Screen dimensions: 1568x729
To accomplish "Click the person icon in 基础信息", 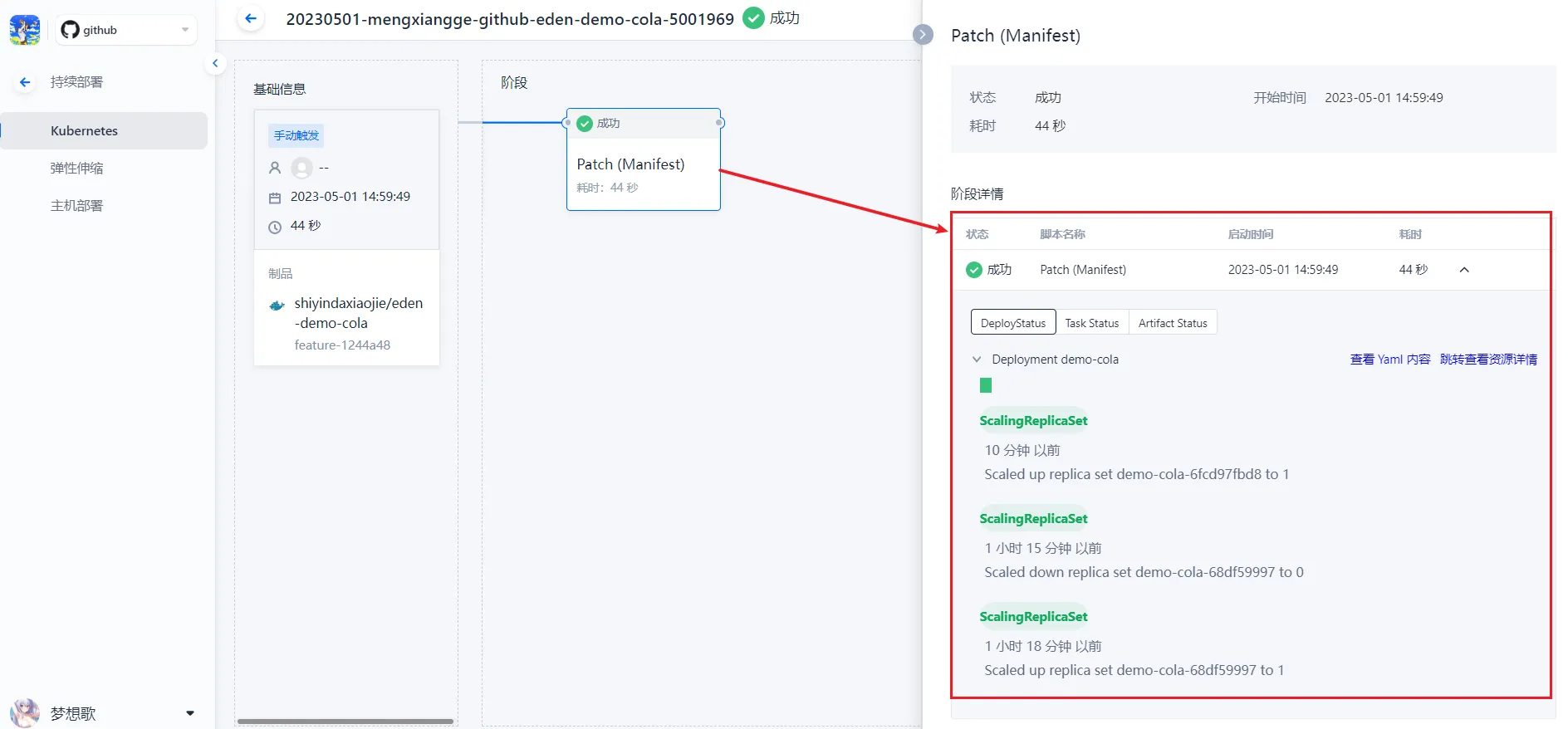I will (275, 168).
